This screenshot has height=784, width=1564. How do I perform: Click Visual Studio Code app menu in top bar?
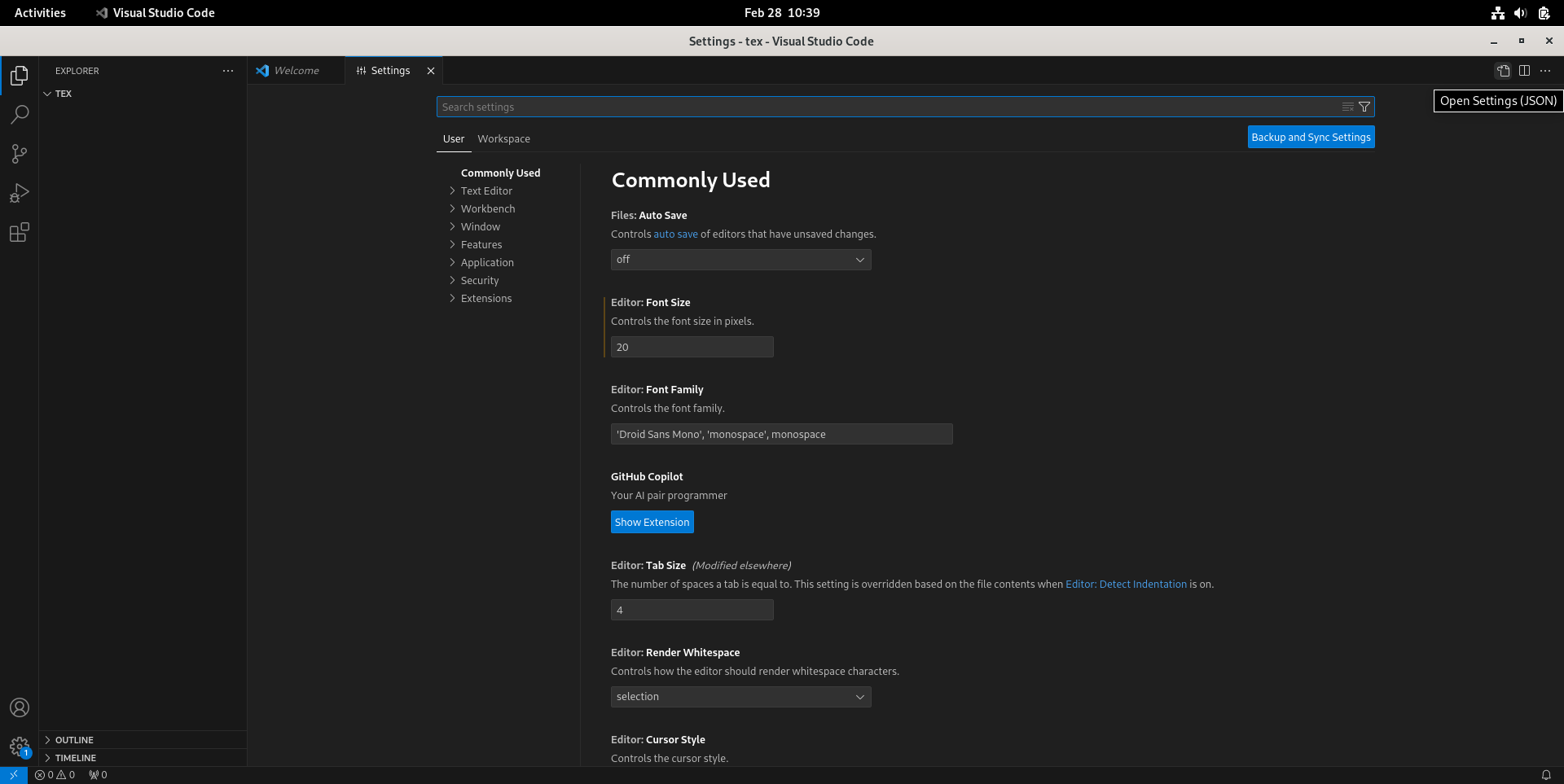155,13
